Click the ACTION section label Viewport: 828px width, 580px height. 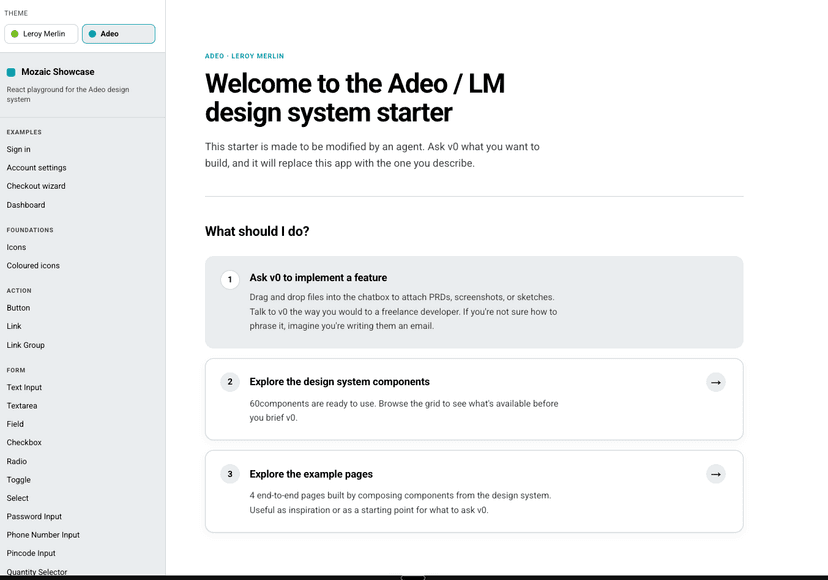pos(19,291)
